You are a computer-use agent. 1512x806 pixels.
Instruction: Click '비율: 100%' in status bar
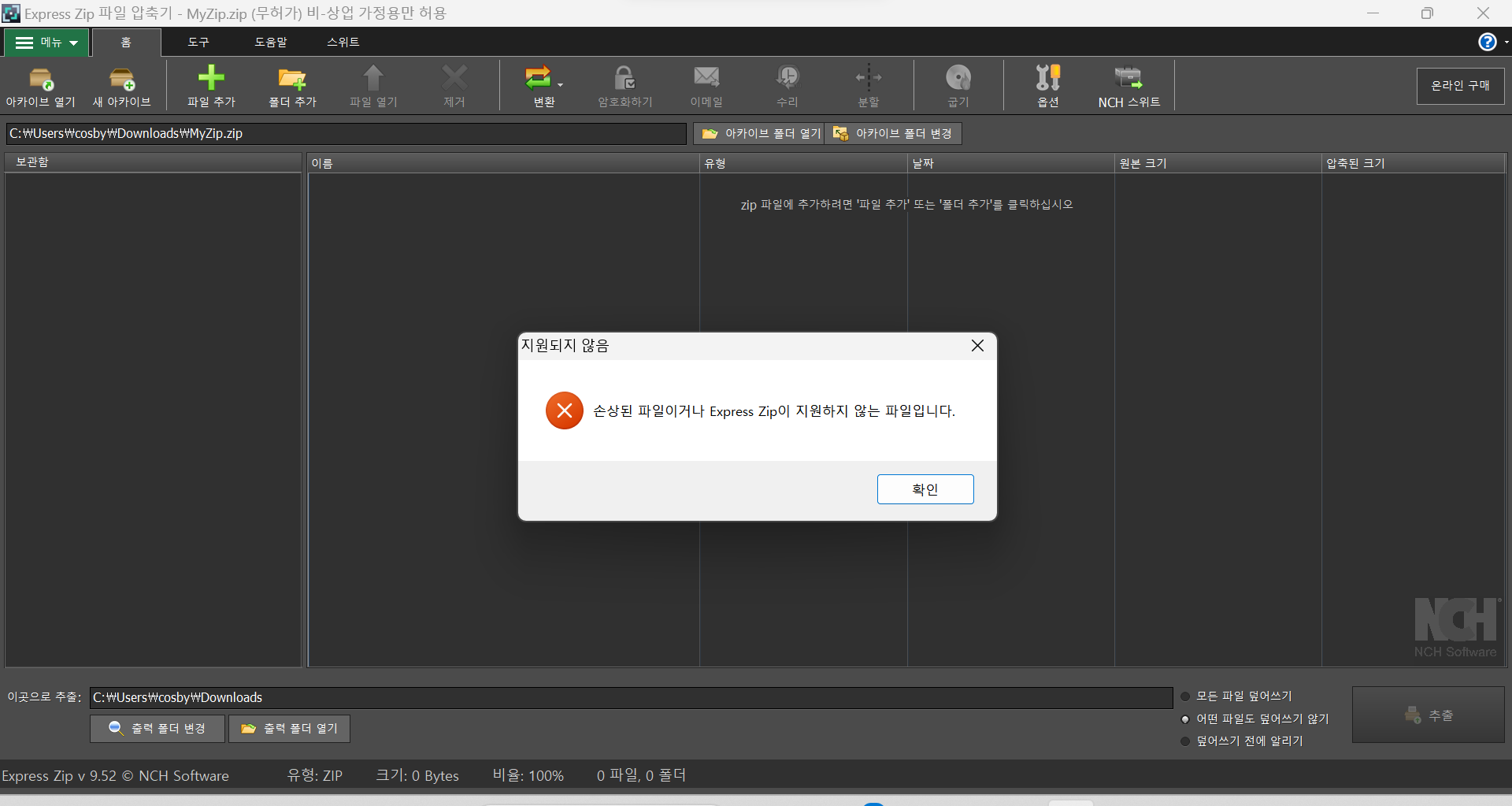[528, 776]
